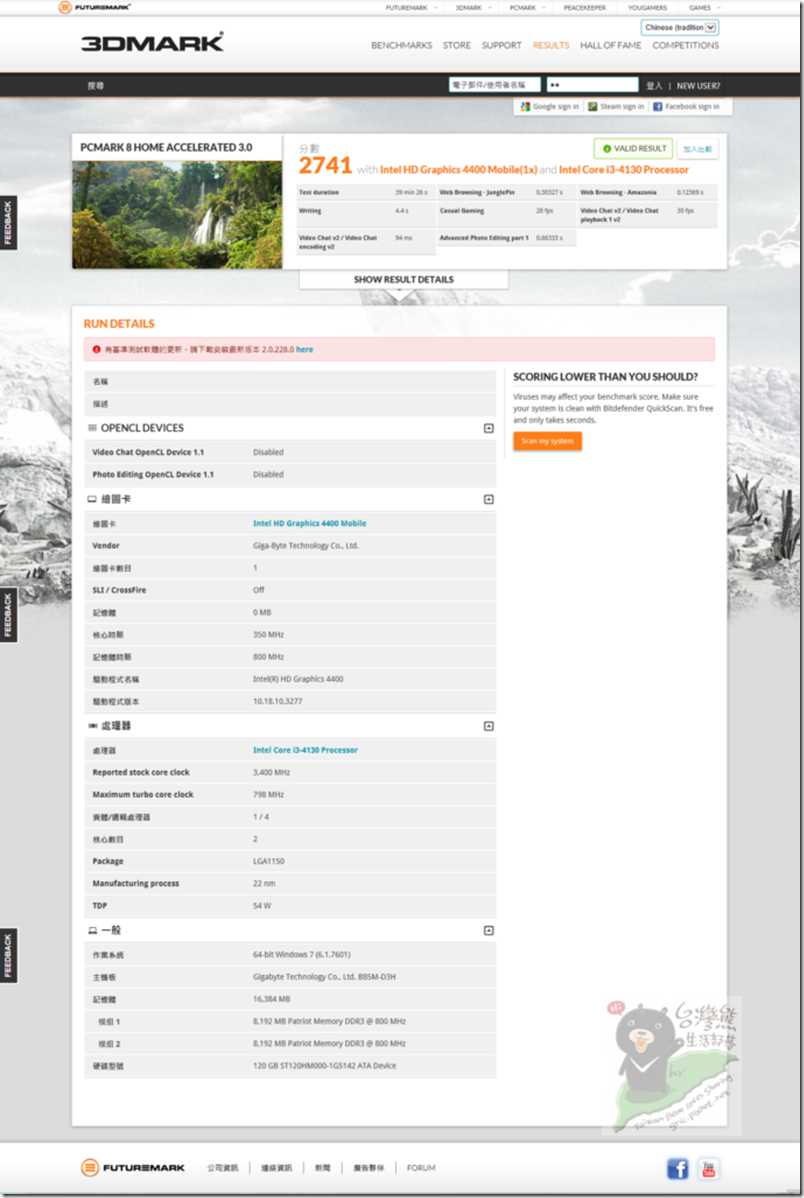This screenshot has width=804, height=1198.
Task: Open the Store menu item
Action: tap(457, 46)
